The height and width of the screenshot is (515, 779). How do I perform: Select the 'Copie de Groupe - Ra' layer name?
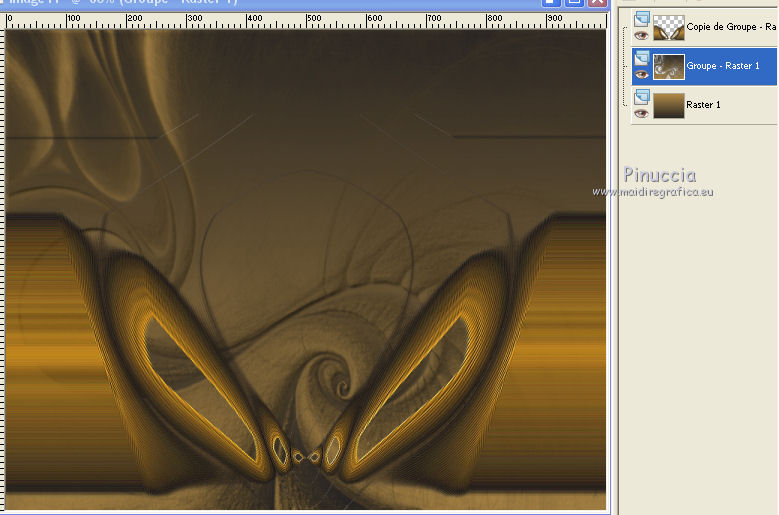[x=731, y=27]
